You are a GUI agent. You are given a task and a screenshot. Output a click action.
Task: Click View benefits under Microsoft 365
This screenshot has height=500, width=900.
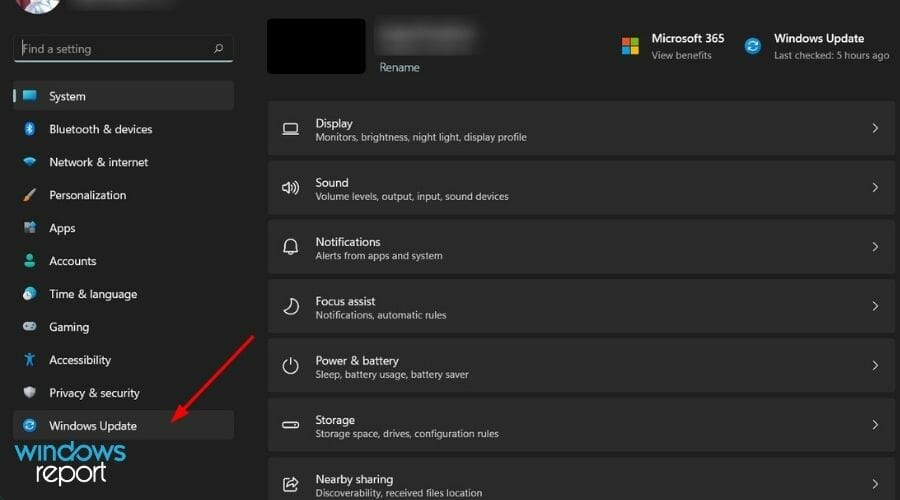(681, 55)
